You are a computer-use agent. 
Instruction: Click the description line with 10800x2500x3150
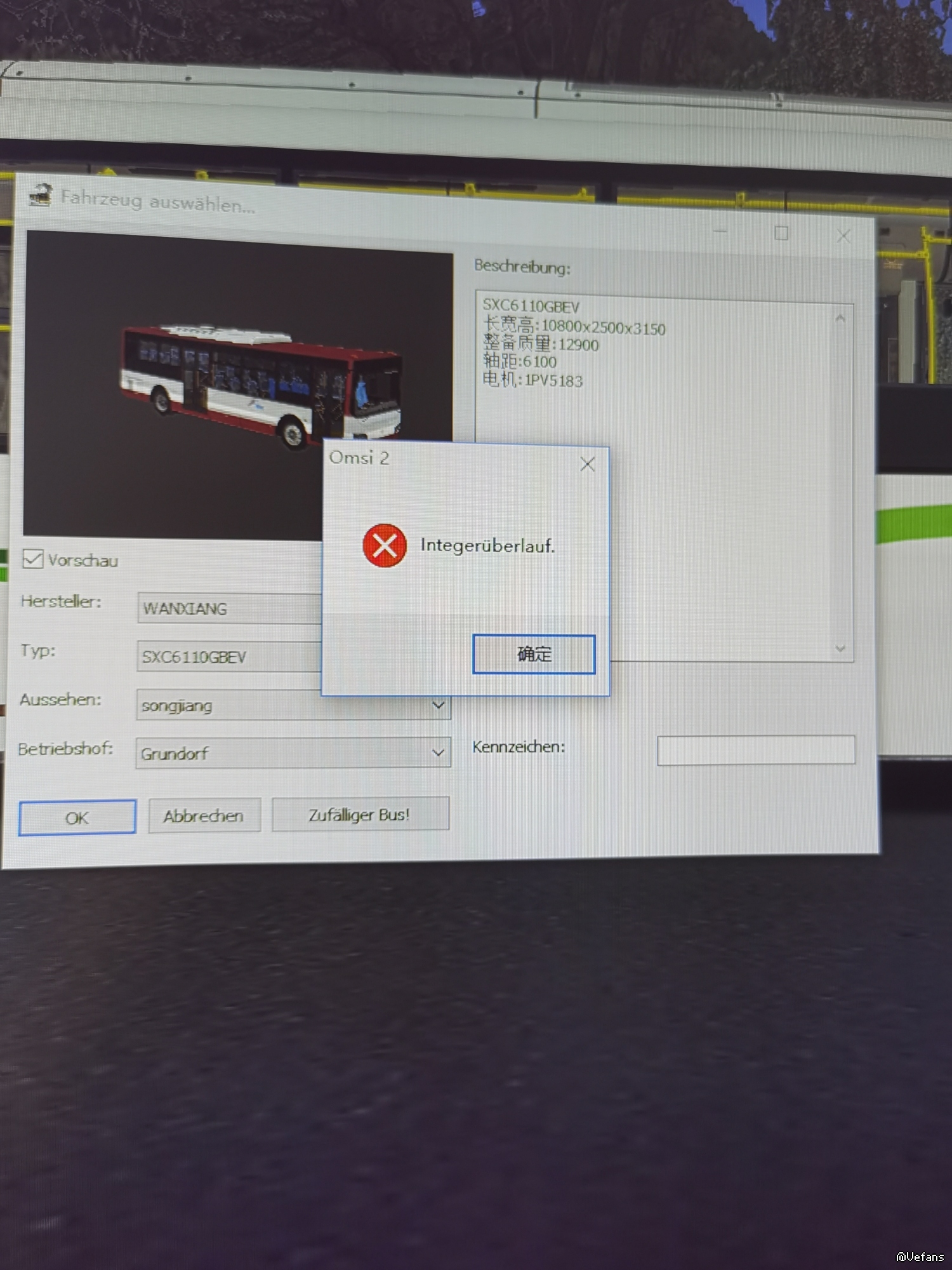(x=574, y=326)
